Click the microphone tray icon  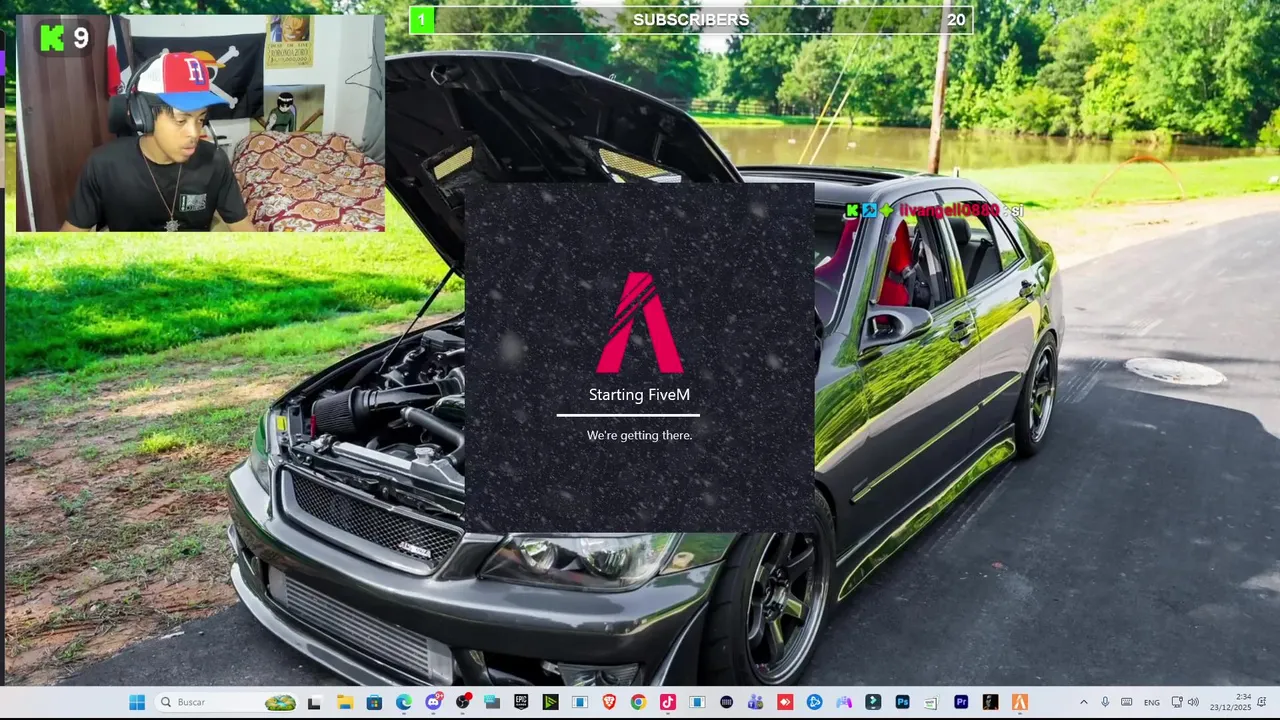1105,702
